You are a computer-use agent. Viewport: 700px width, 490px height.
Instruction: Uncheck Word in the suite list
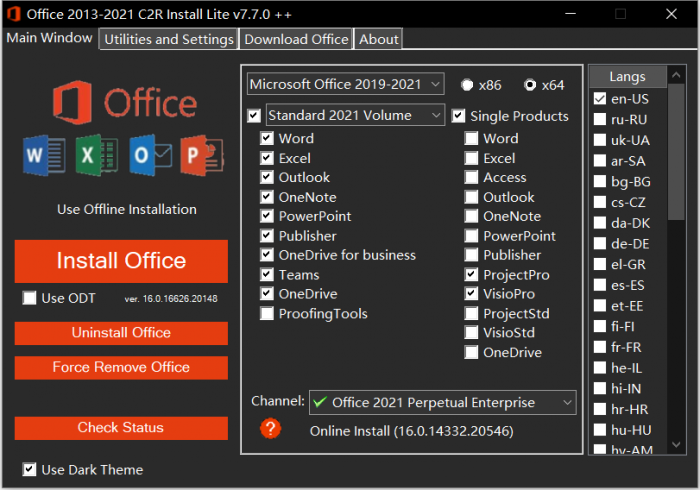click(x=267, y=138)
